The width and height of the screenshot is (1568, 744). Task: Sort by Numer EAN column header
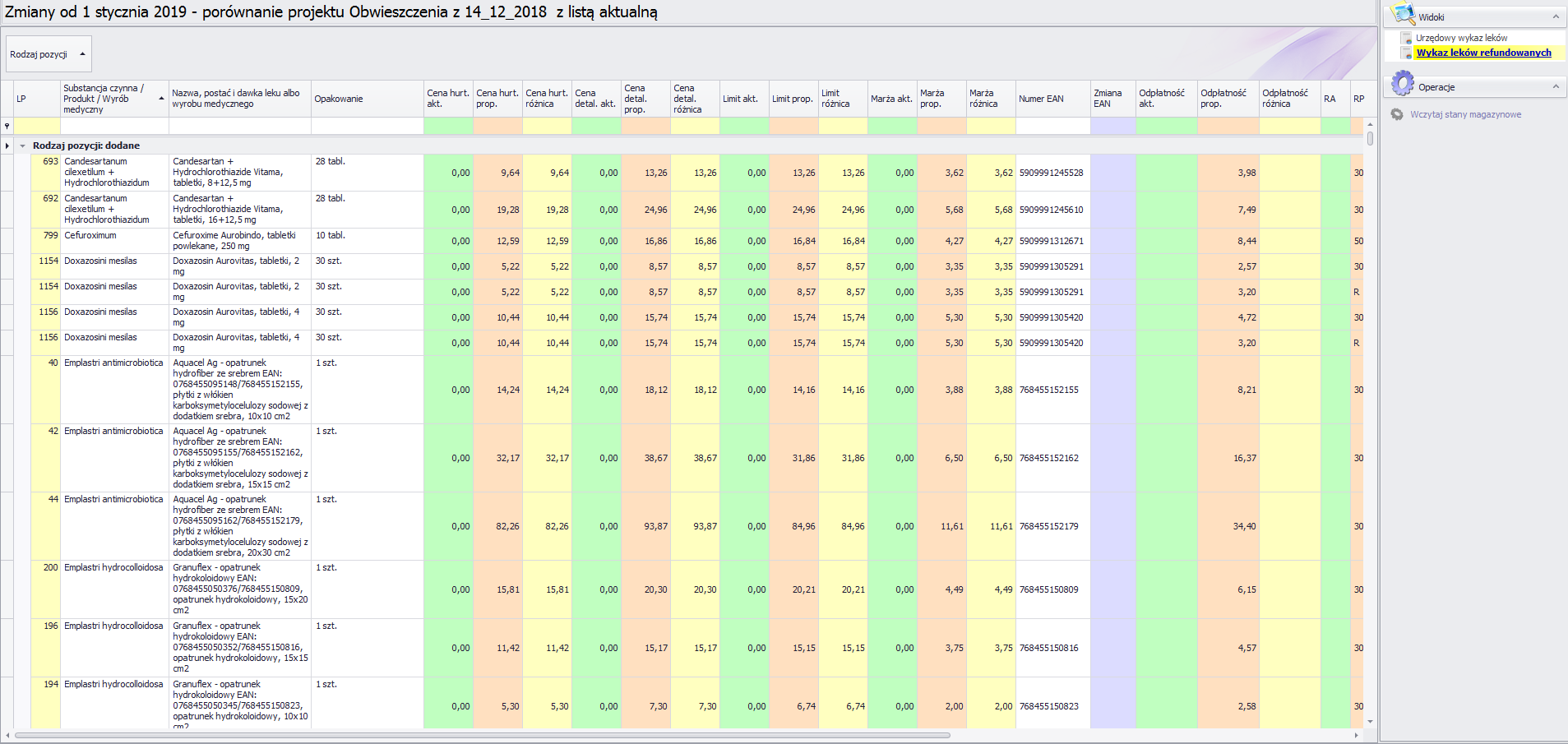pyautogui.click(x=1052, y=99)
